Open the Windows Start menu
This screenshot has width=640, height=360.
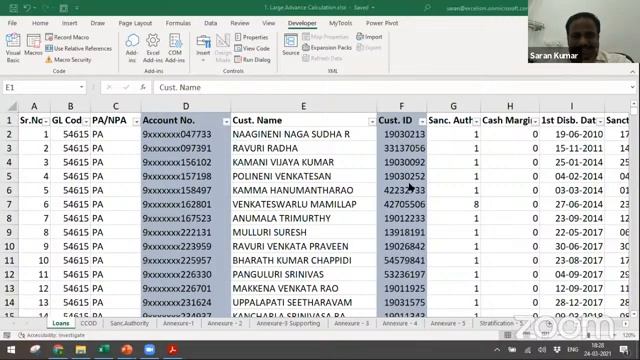pyautogui.click(x=11, y=350)
